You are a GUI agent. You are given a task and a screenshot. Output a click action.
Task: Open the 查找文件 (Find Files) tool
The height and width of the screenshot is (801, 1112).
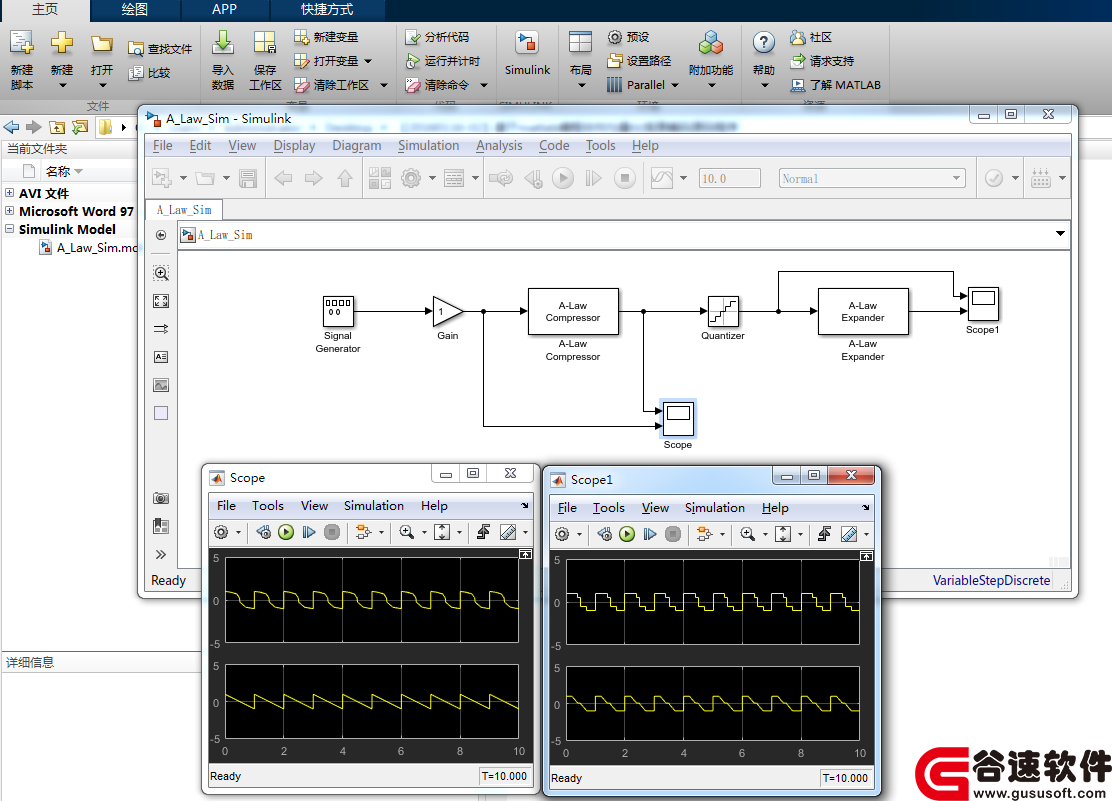click(160, 49)
